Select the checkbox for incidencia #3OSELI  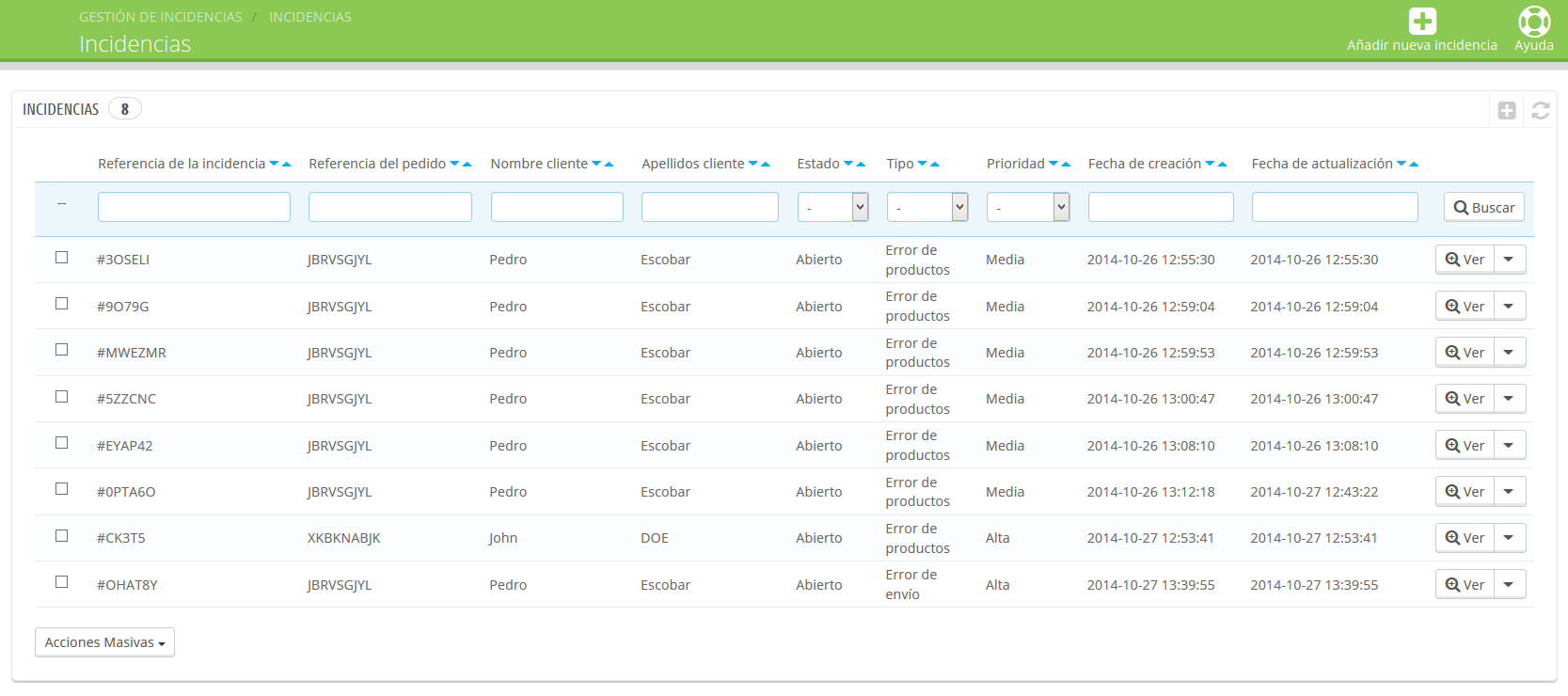[x=62, y=258]
